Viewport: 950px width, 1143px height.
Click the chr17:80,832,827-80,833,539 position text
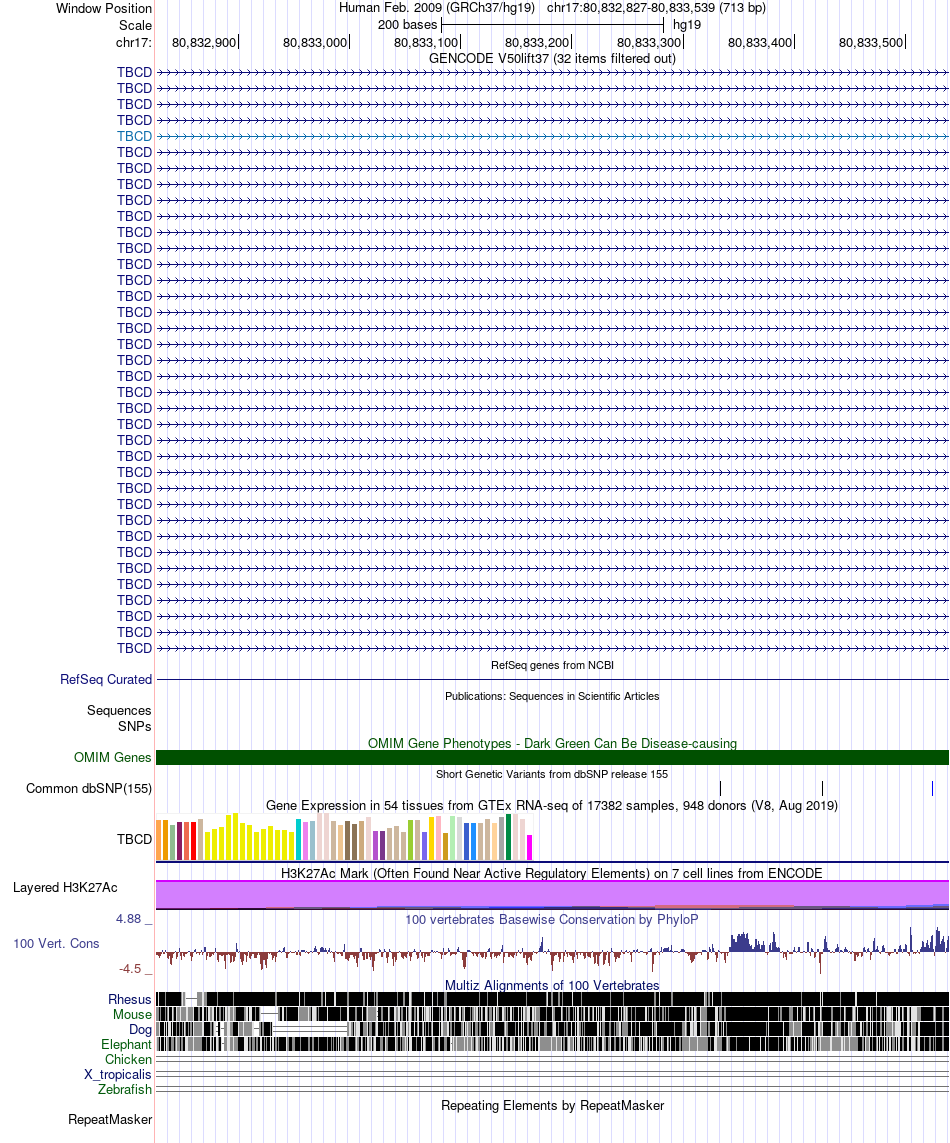pyautogui.click(x=656, y=8)
